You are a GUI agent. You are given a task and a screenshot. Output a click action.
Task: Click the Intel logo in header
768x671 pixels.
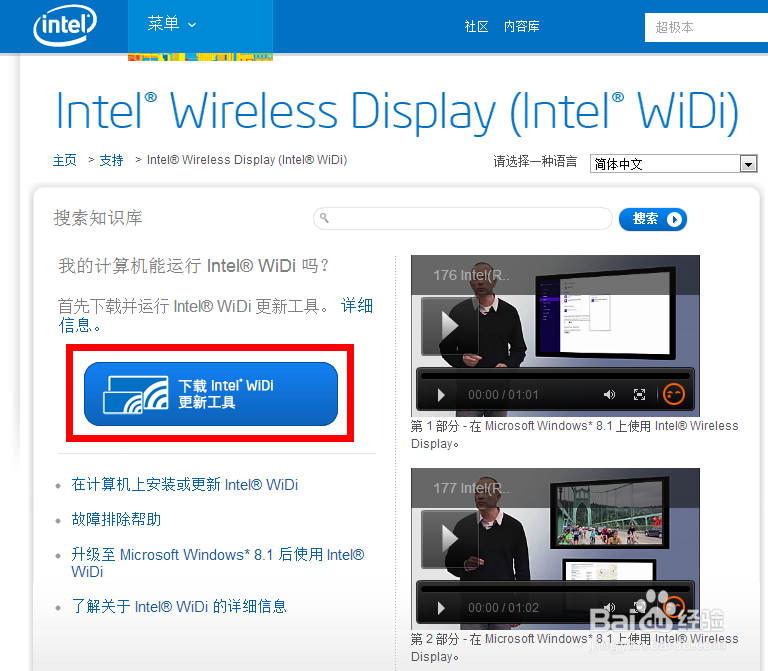pyautogui.click(x=65, y=25)
